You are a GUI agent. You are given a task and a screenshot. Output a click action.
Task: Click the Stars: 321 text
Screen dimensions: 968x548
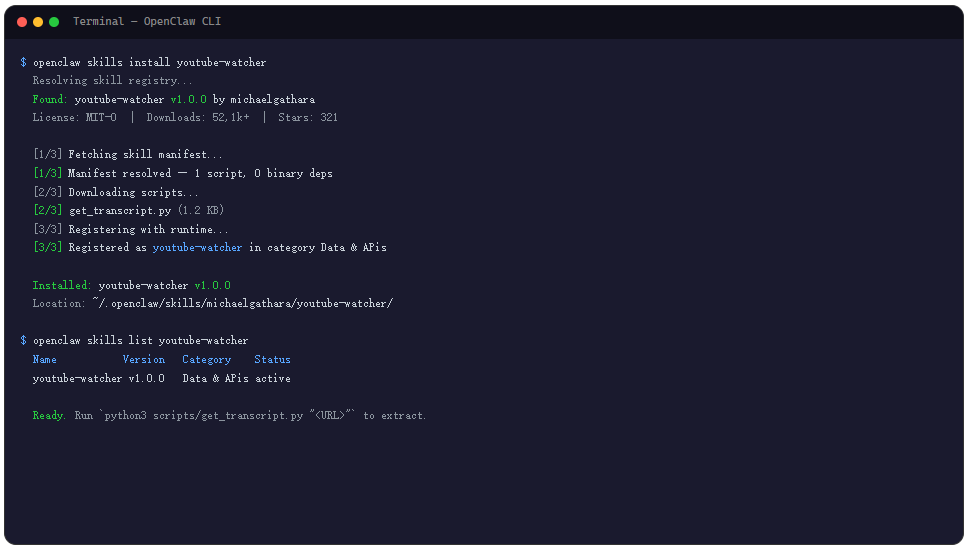[308, 117]
